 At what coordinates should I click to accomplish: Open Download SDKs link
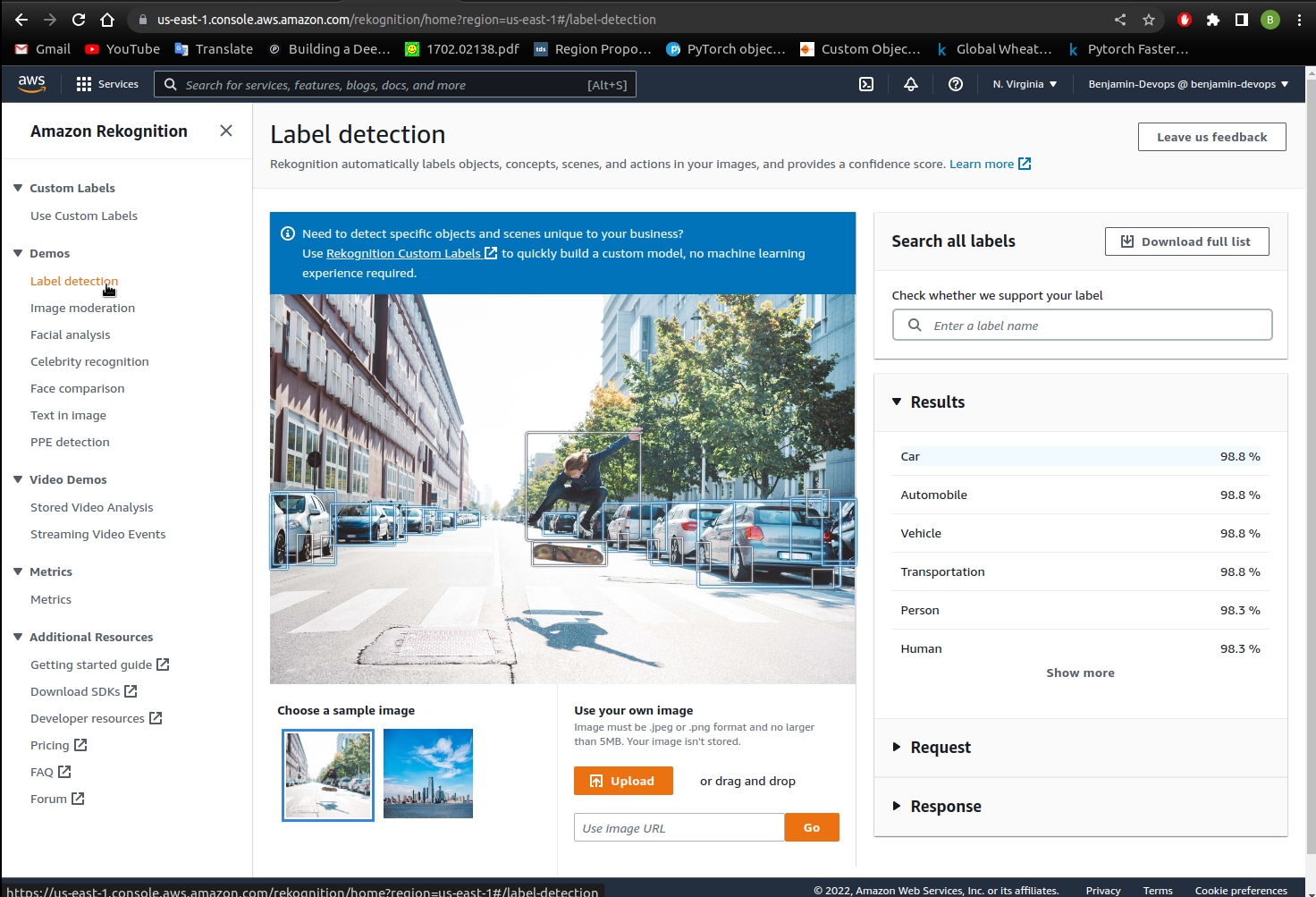point(83,691)
